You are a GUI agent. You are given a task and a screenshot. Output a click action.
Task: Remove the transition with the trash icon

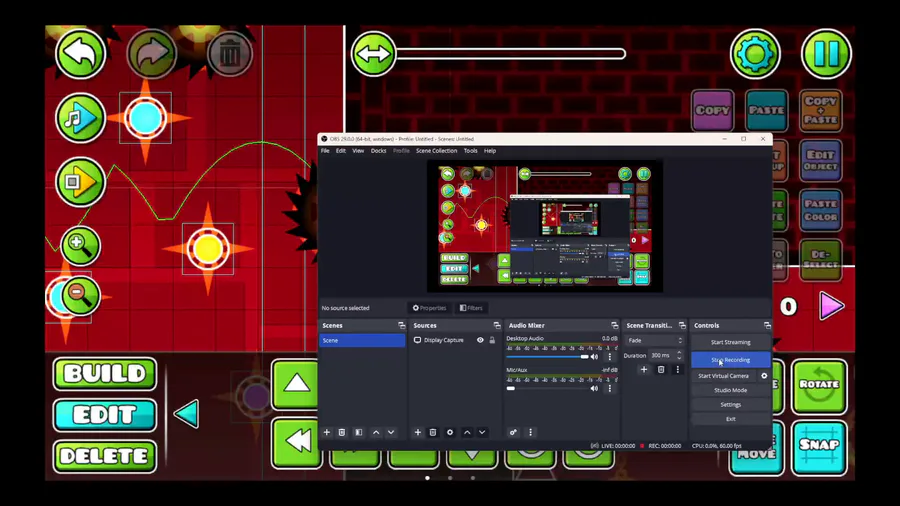(x=661, y=370)
